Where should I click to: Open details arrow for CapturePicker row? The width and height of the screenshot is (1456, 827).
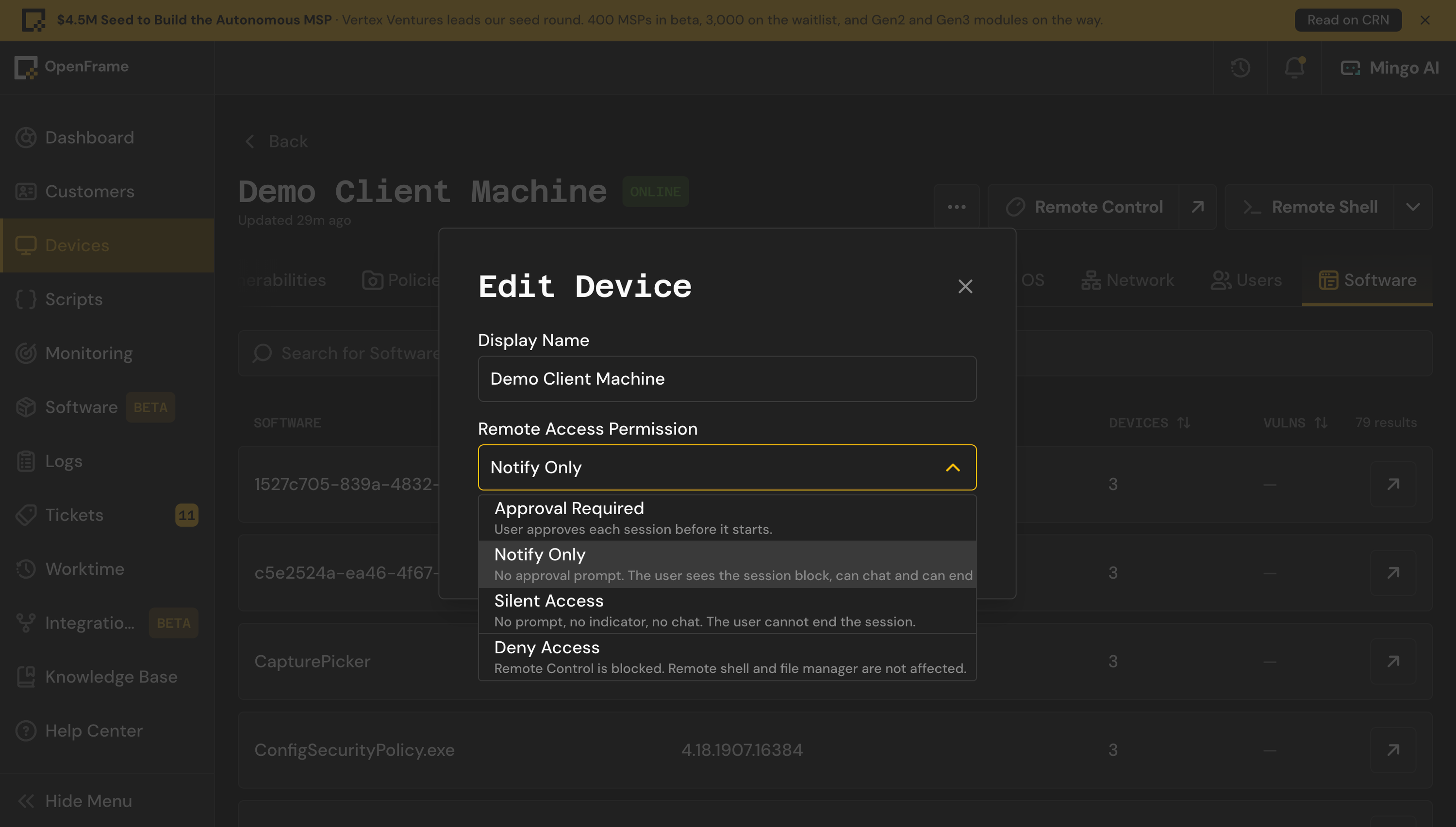1393,662
